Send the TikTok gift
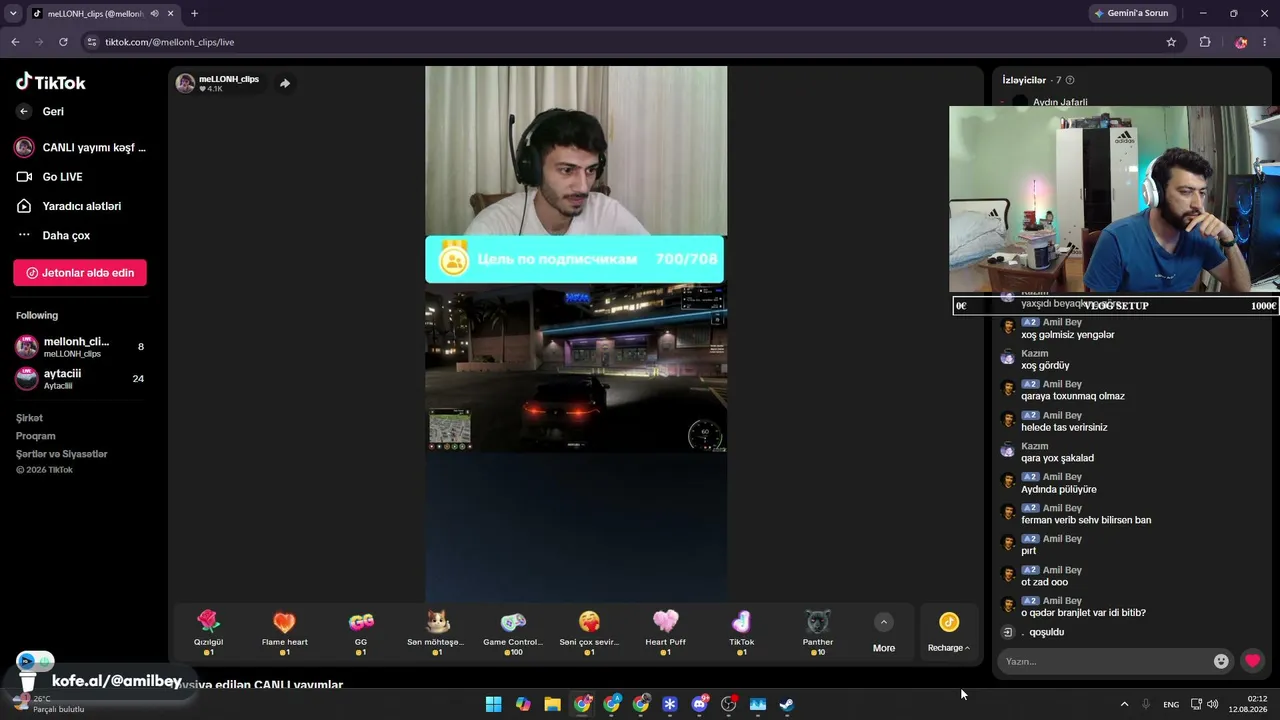1280x720 pixels. click(x=741, y=632)
